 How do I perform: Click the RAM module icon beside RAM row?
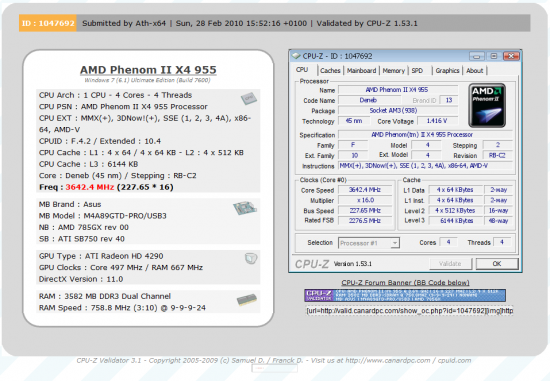(247, 300)
